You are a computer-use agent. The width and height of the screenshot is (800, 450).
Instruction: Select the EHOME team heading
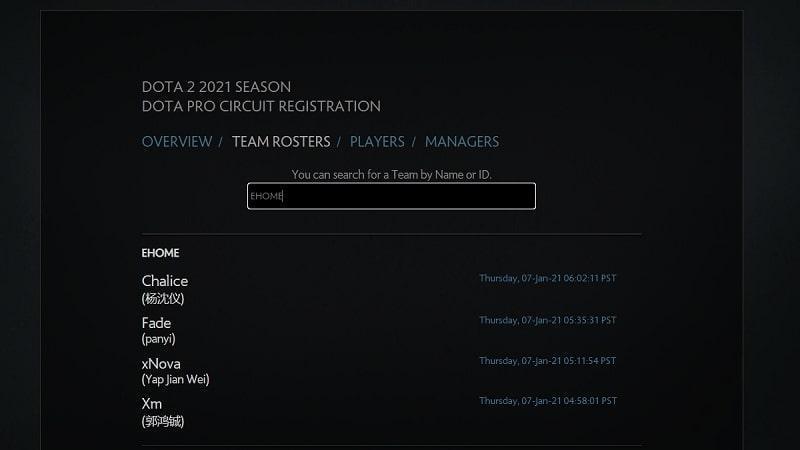click(x=160, y=253)
